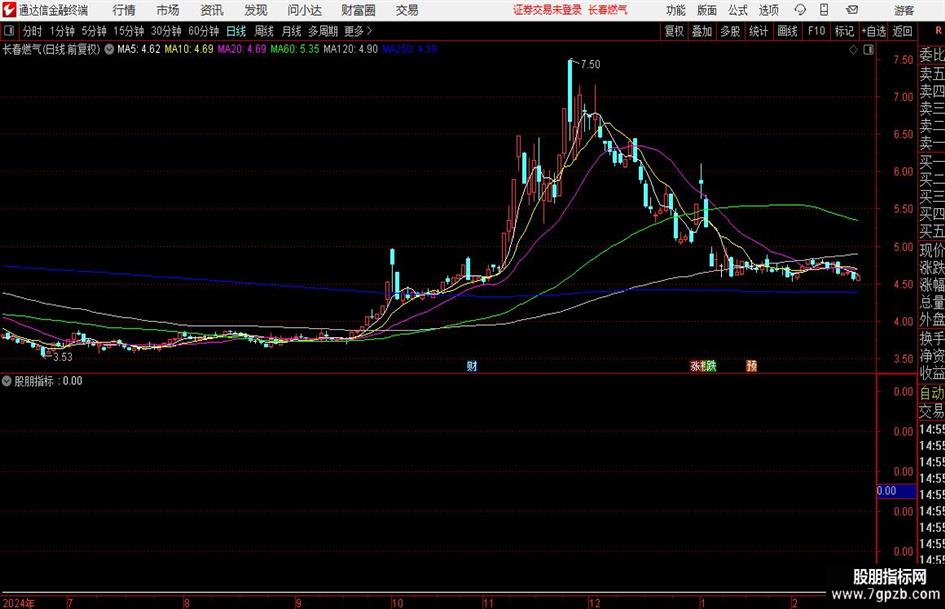Expand the 更多 periods chevron
The image size is (945, 609).
(x=359, y=31)
